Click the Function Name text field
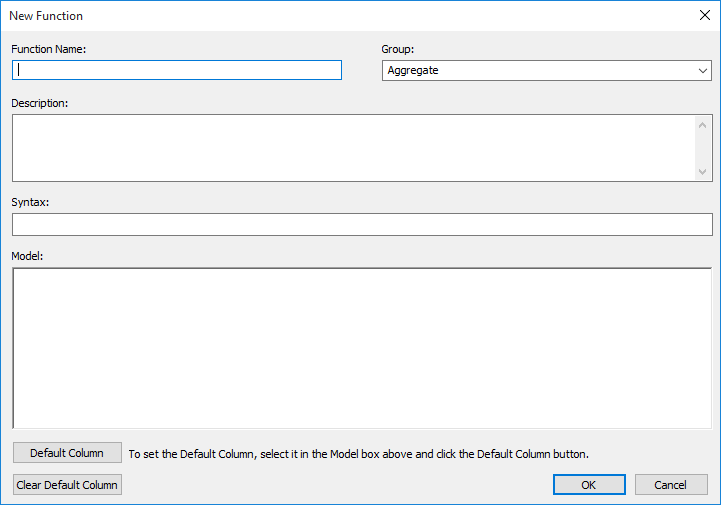This screenshot has height=505, width=721. (178, 70)
